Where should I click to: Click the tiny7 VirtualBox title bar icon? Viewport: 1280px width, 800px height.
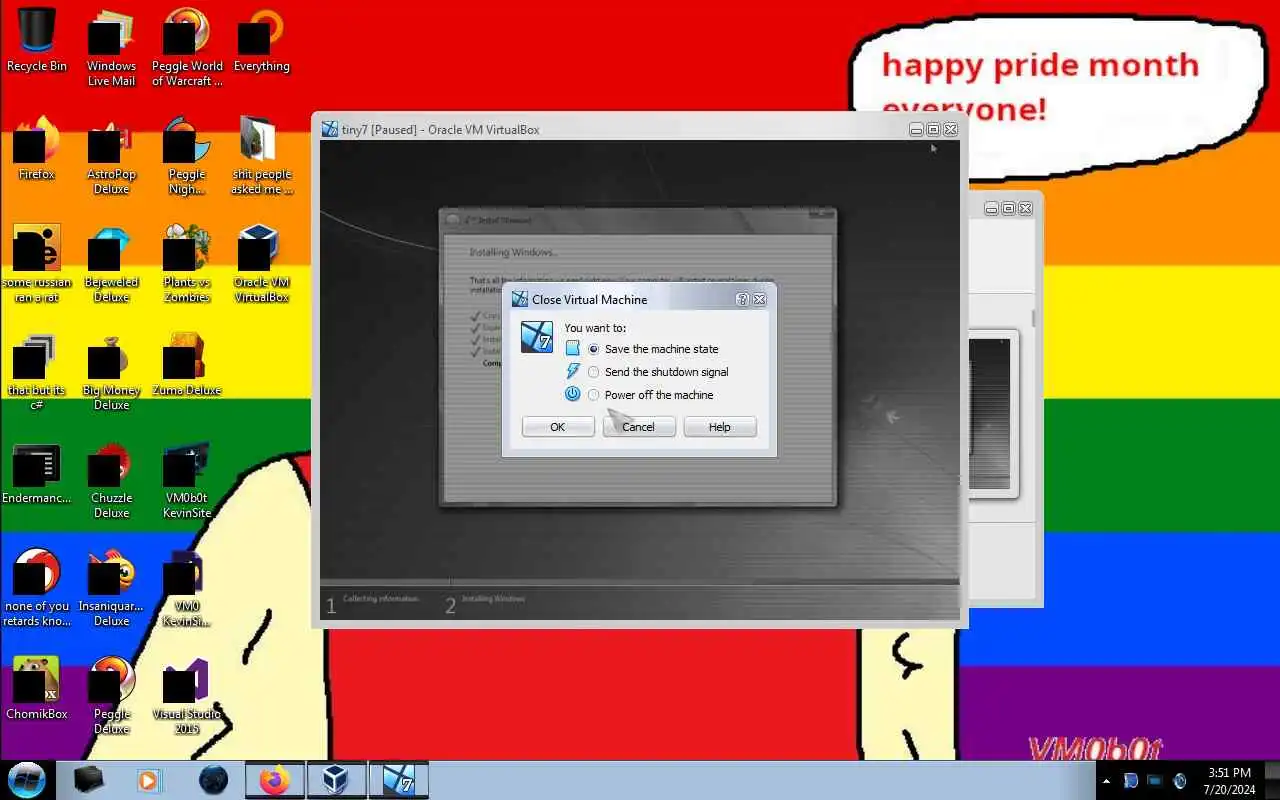(329, 129)
